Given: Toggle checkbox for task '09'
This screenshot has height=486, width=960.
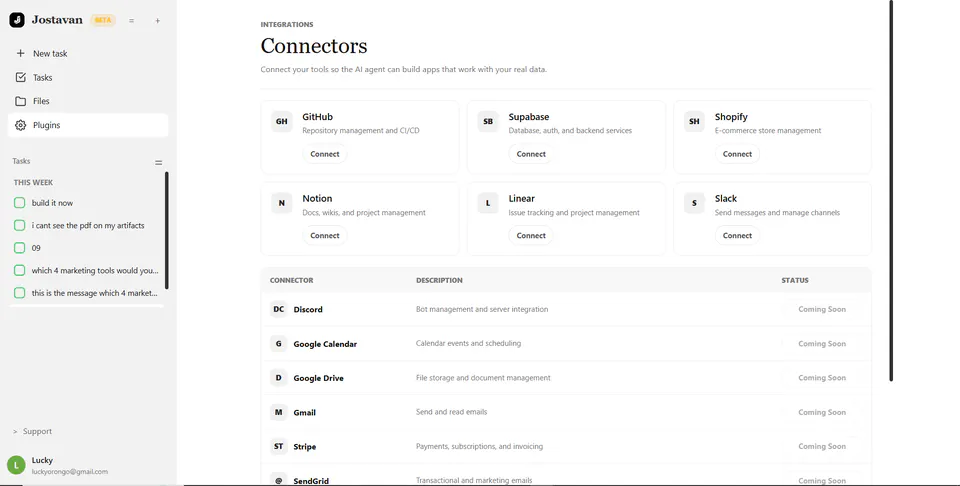Looking at the screenshot, I should (20, 248).
